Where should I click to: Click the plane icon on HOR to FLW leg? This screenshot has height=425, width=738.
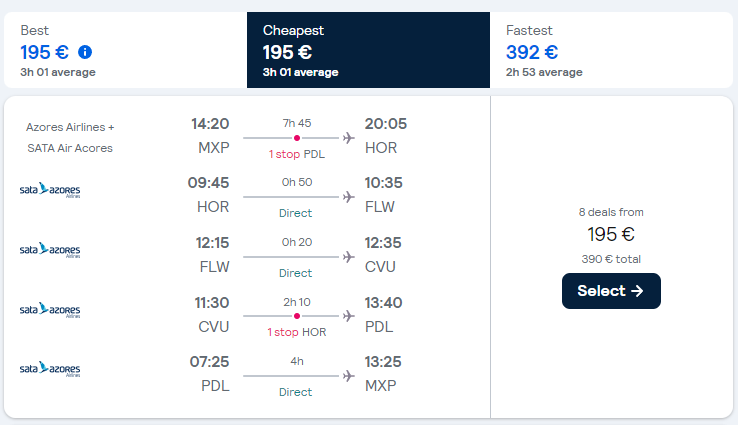pos(349,197)
